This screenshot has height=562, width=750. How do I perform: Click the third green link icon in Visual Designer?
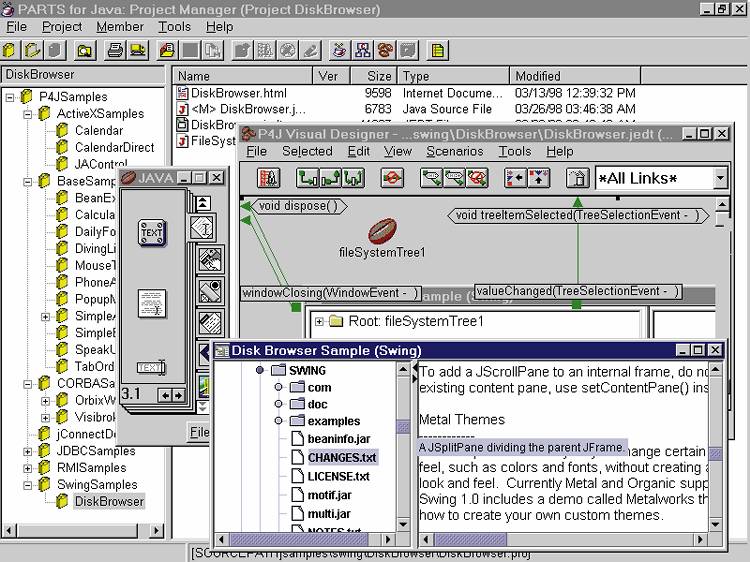tap(353, 178)
